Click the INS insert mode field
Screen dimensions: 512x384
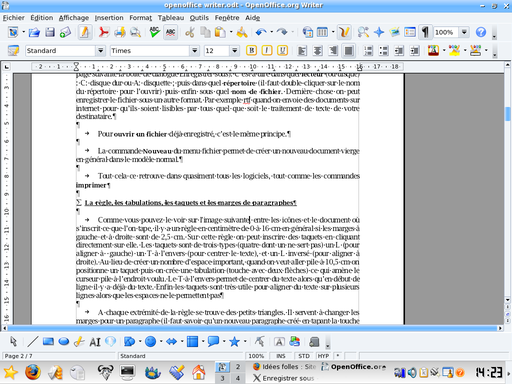[281, 356]
